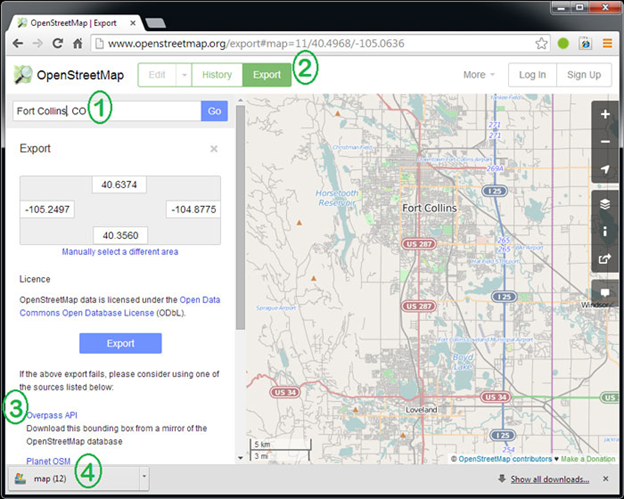Viewport: 624px width, 499px height.
Task: Add a map note via comment icon
Action: tap(605, 293)
